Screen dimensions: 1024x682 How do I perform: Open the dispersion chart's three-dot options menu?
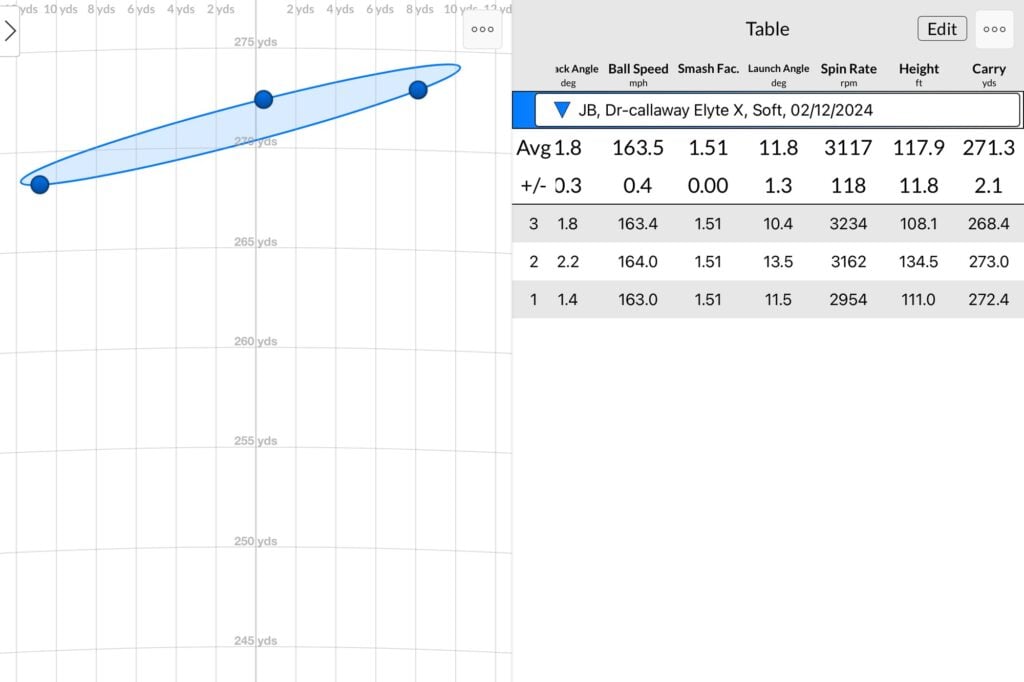tap(482, 30)
